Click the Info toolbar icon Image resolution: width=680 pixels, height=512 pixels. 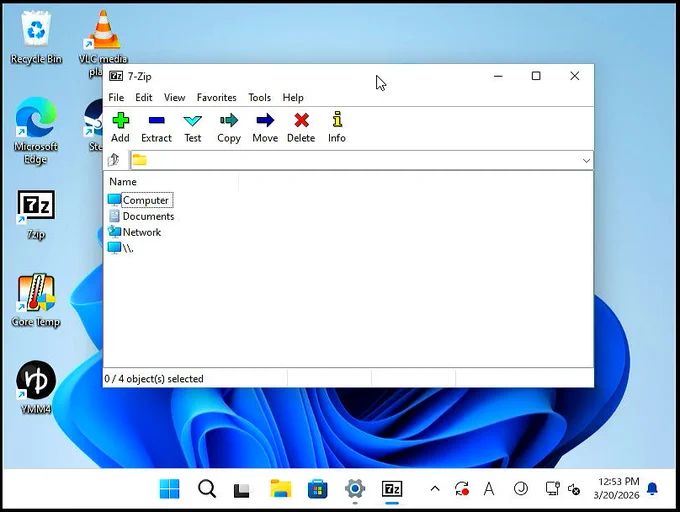pos(337,127)
